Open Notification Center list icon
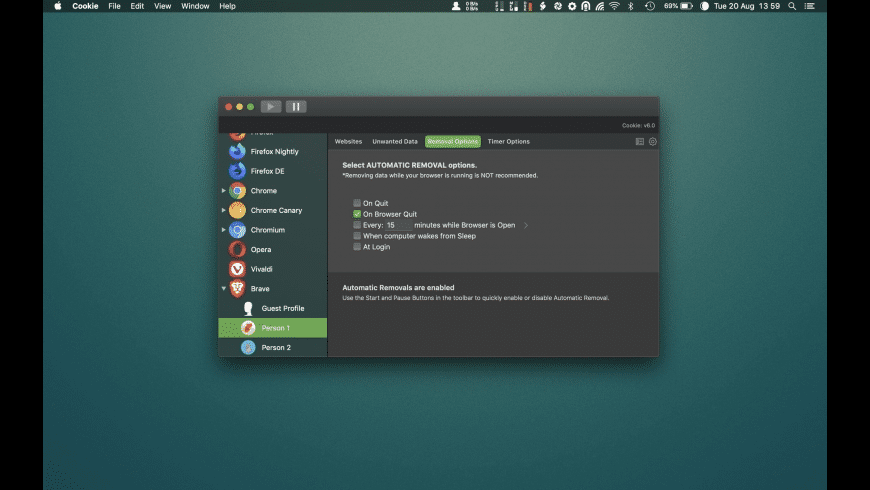 click(810, 6)
